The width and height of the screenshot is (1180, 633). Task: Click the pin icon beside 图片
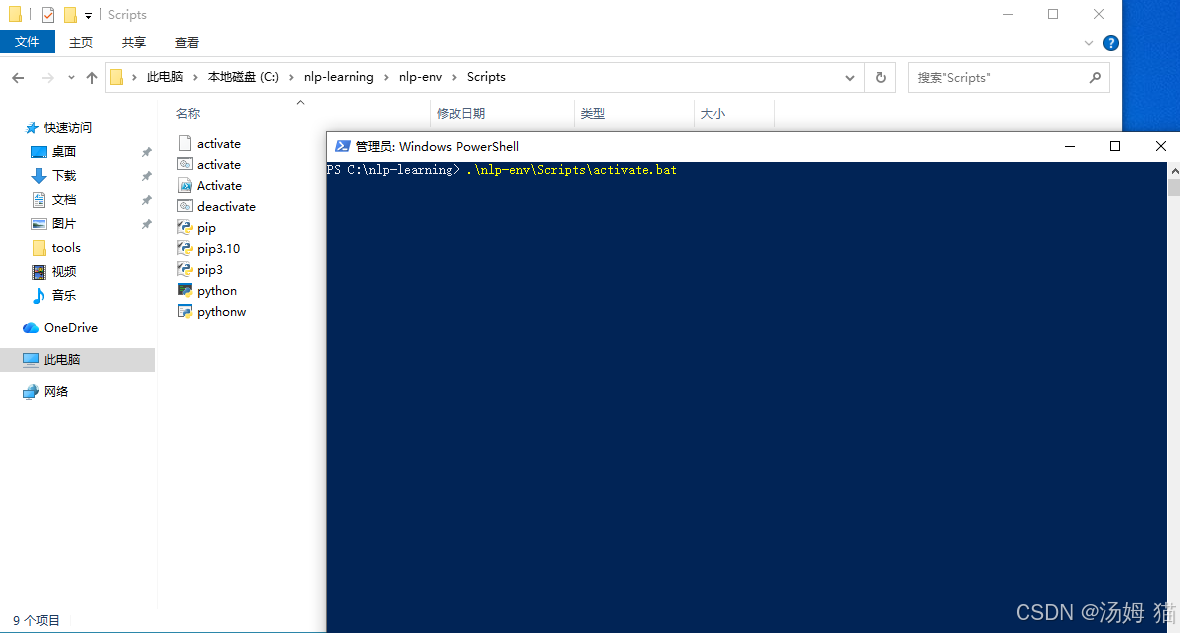click(147, 224)
